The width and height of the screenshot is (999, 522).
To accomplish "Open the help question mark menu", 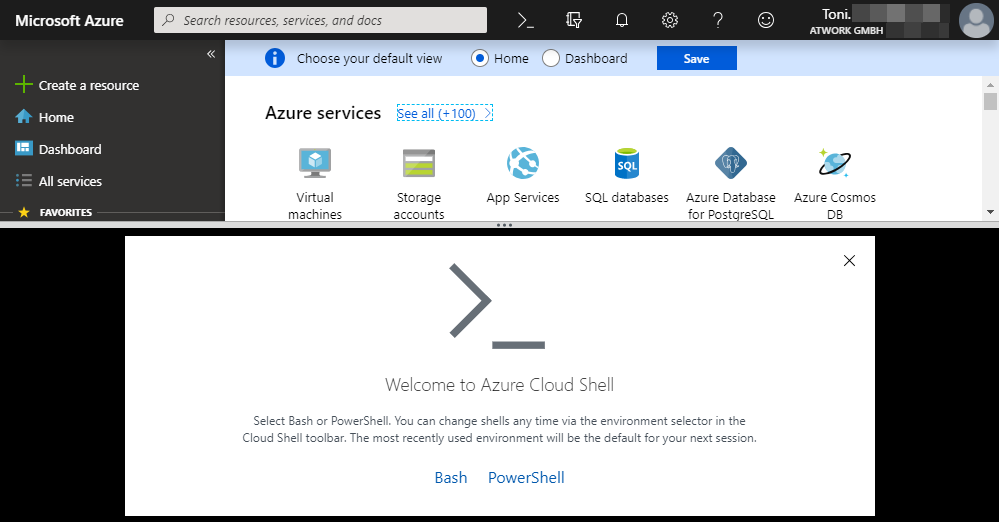I will [718, 20].
